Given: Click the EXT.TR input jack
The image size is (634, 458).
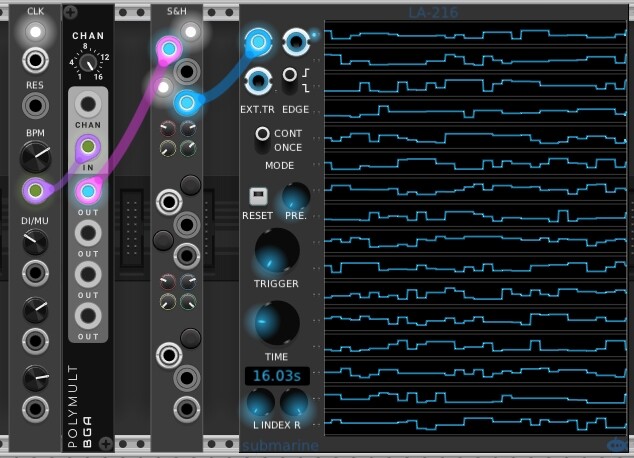Looking at the screenshot, I should tap(259, 78).
